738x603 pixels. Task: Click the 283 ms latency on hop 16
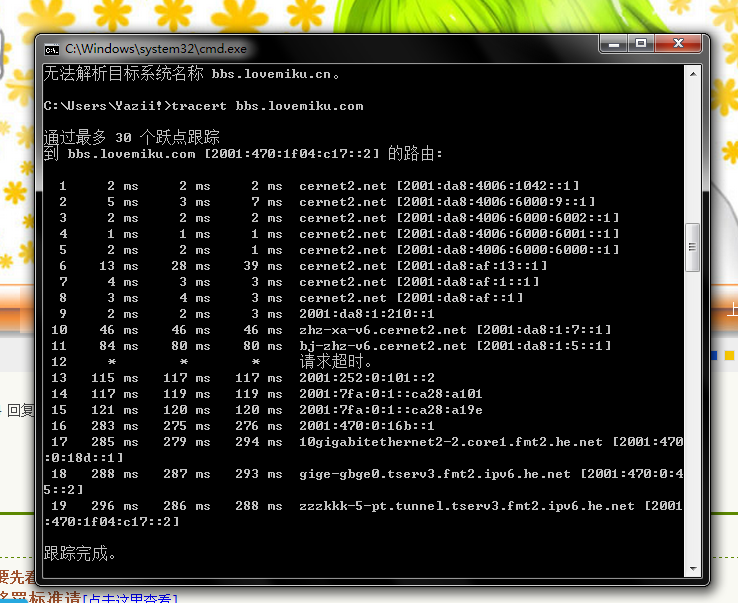(114, 426)
